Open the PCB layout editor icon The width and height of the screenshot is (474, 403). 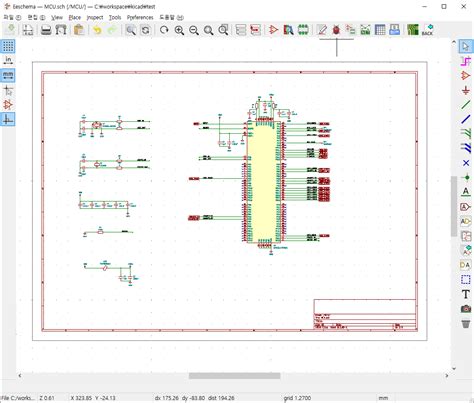pyautogui.click(x=413, y=30)
